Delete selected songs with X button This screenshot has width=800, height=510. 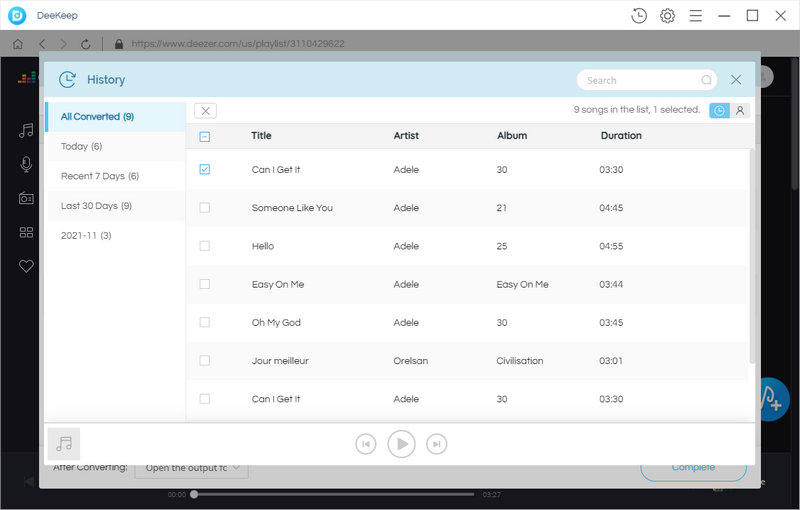pyautogui.click(x=205, y=111)
